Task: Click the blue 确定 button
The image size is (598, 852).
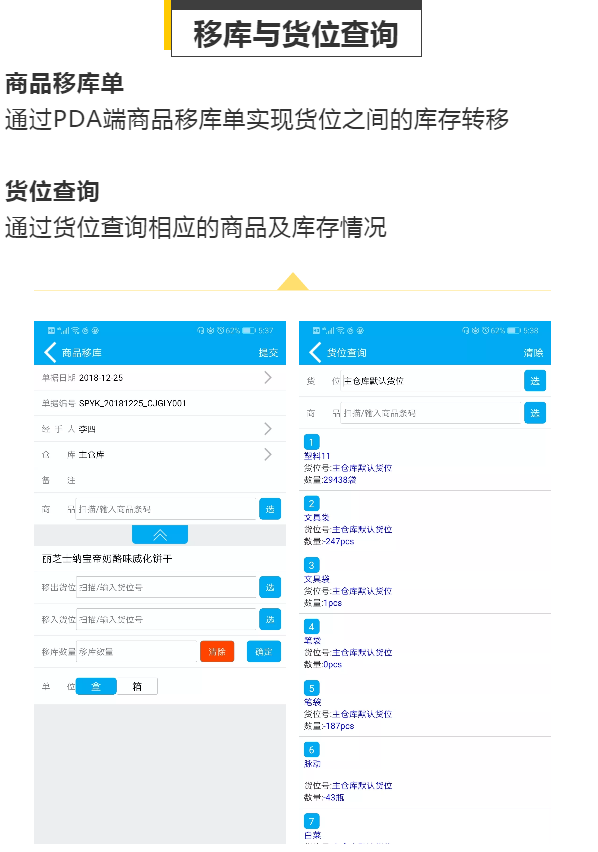Action: click(264, 651)
